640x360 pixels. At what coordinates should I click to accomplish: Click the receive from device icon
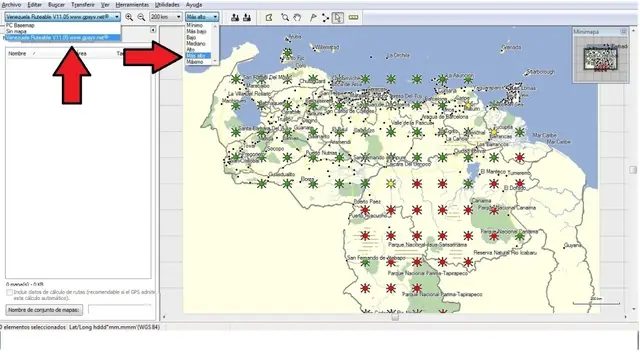(247, 17)
